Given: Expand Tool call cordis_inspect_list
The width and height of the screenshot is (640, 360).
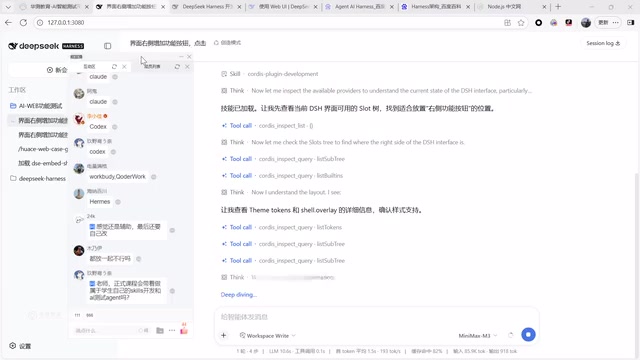Looking at the screenshot, I should (267, 126).
